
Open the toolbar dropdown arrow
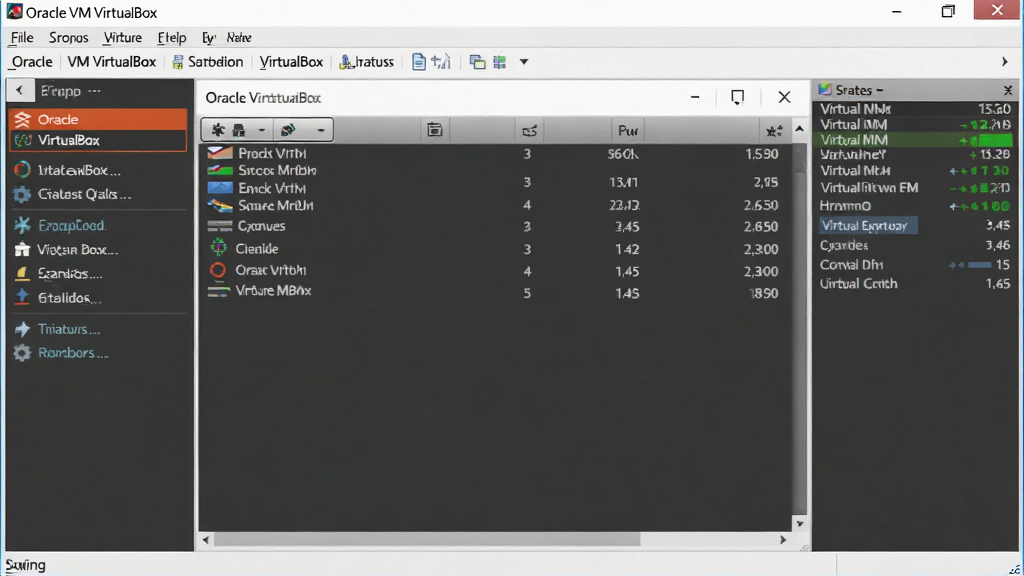coord(524,62)
